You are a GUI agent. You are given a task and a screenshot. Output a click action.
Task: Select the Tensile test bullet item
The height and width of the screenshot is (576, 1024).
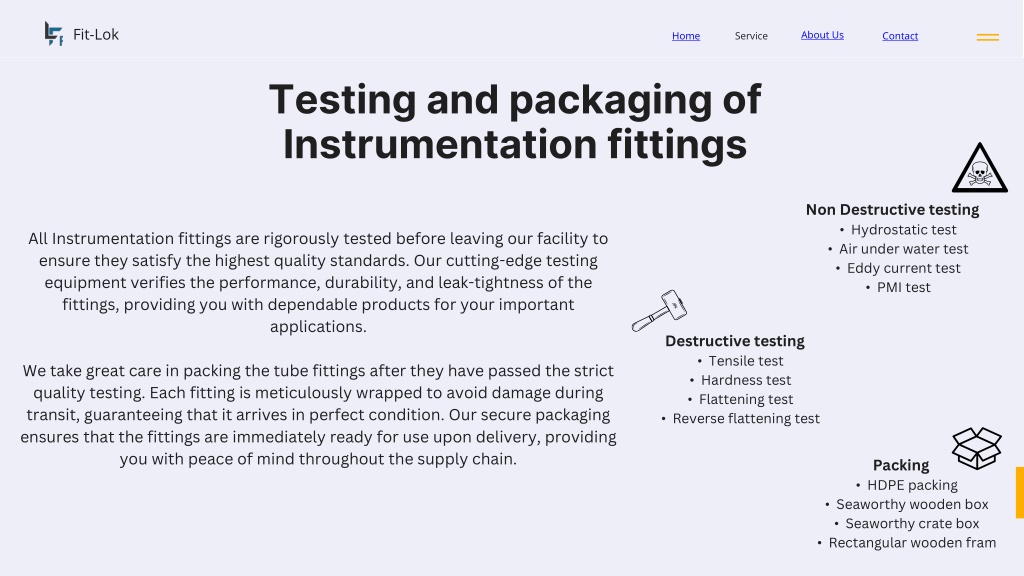(x=746, y=361)
